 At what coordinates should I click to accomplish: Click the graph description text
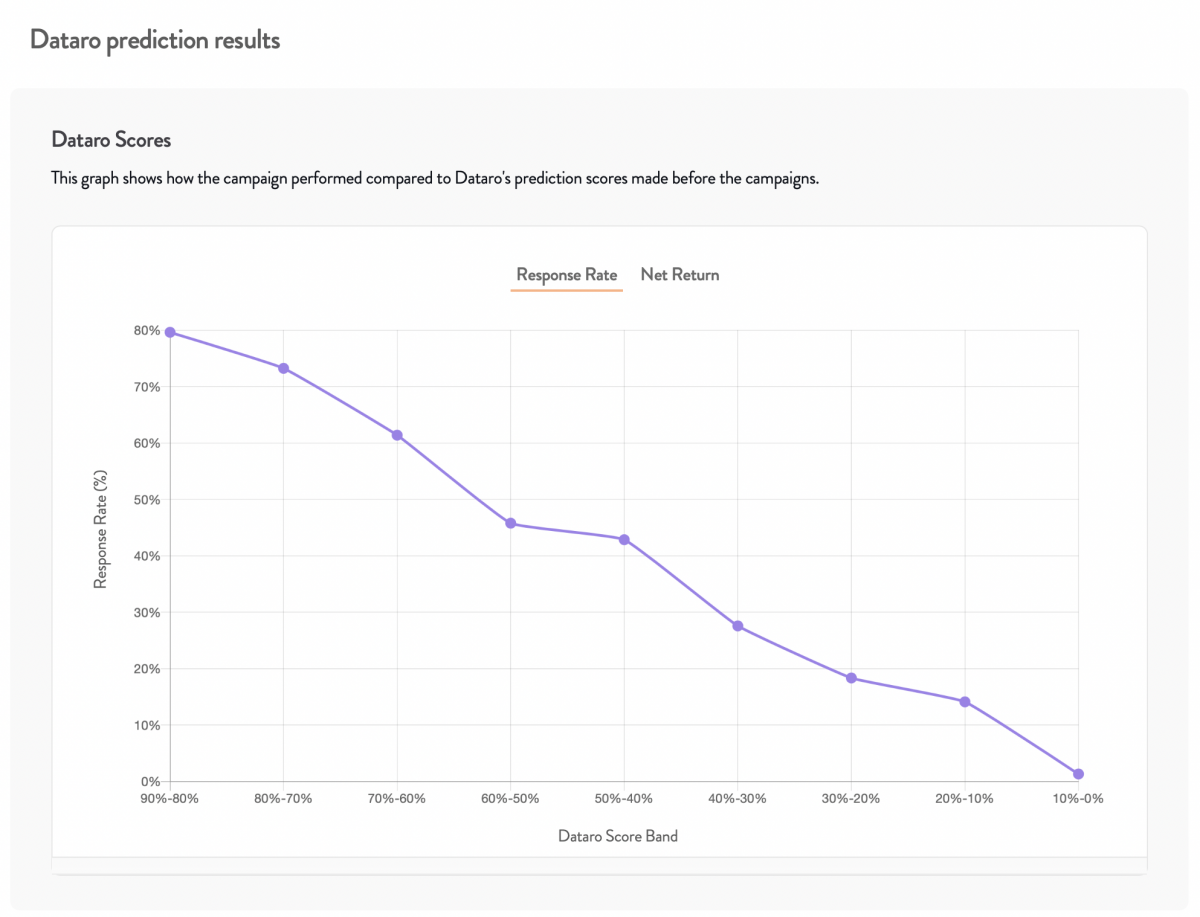coord(435,180)
